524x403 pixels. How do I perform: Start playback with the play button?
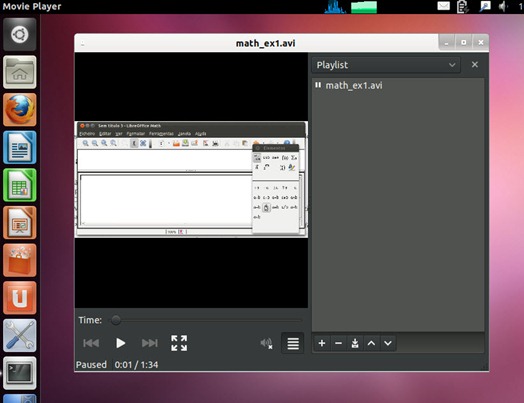(x=120, y=343)
